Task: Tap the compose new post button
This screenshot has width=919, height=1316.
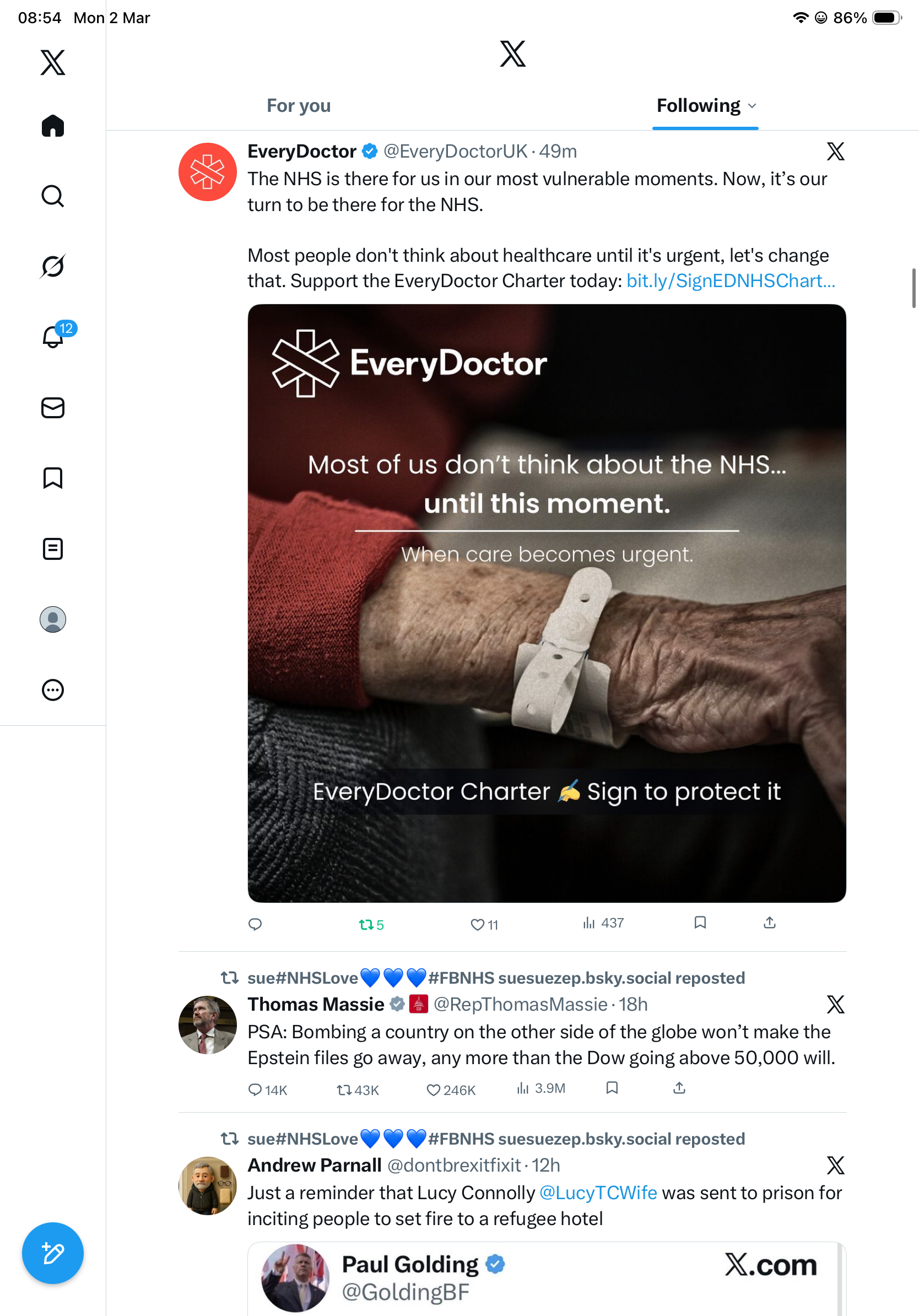Action: [x=53, y=1253]
